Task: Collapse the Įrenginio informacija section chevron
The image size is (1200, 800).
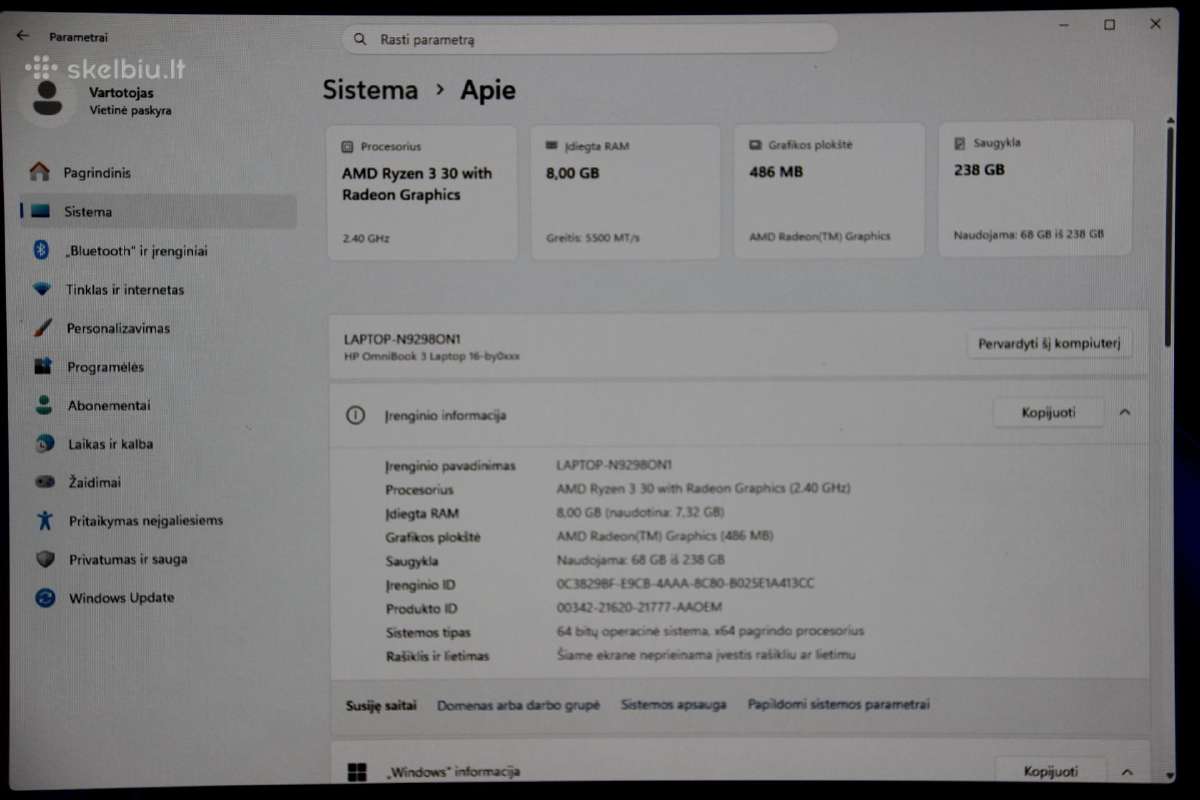Action: pyautogui.click(x=1125, y=412)
